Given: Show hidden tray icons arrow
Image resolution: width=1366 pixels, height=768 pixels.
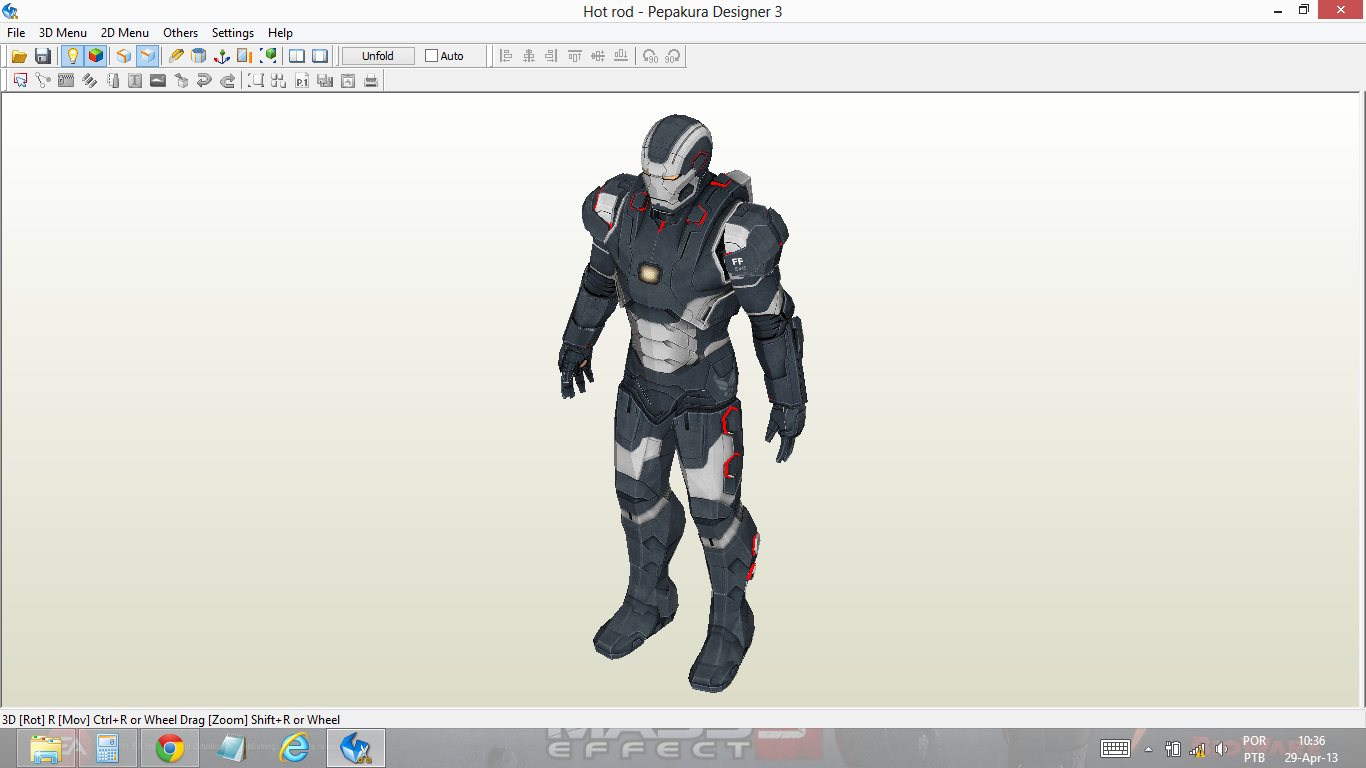Looking at the screenshot, I should [x=1148, y=748].
